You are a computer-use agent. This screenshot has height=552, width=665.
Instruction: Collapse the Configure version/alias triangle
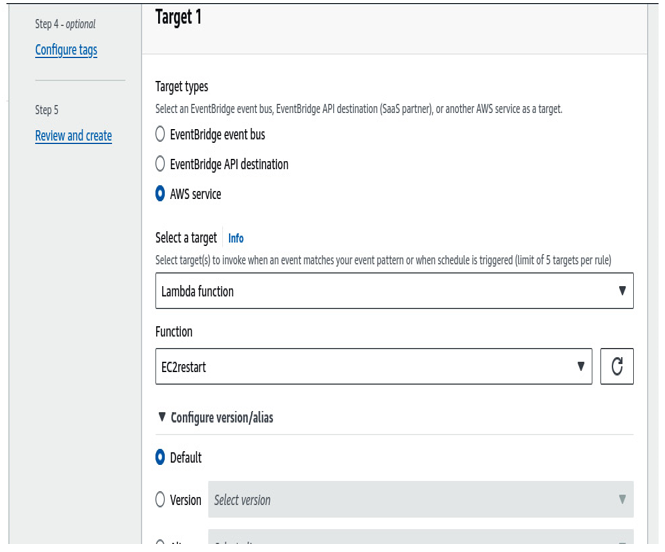tap(162, 417)
